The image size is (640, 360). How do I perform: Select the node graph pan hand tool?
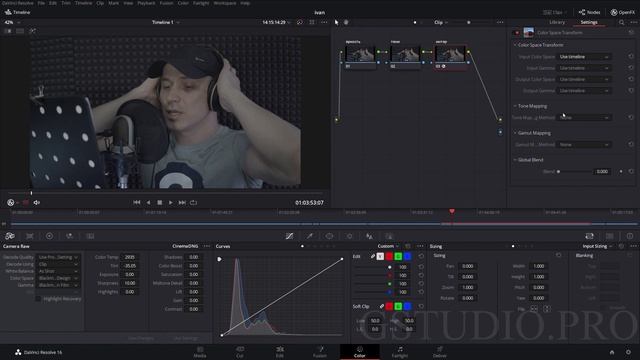tap(346, 22)
